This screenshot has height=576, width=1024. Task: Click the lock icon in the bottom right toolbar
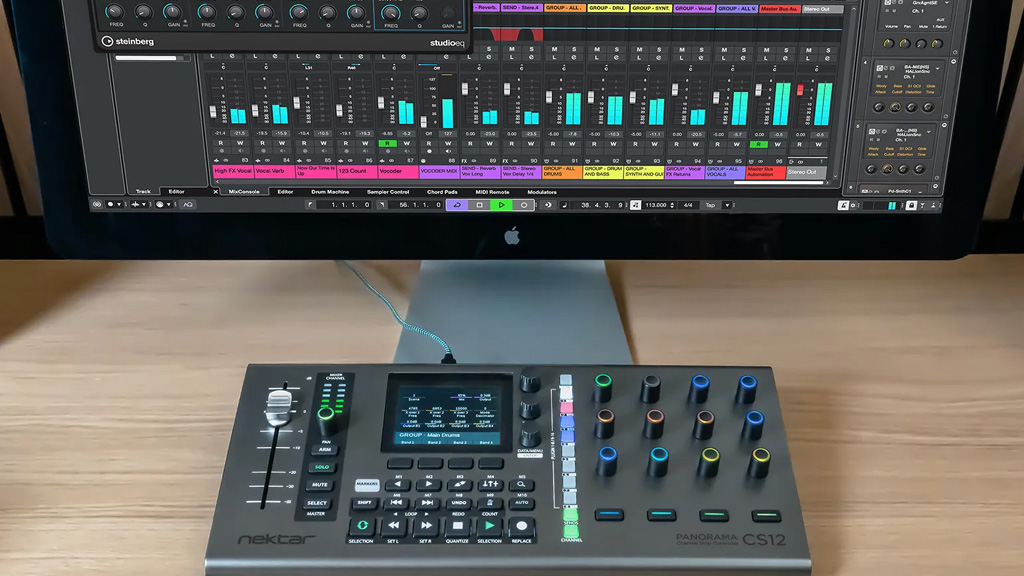(x=910, y=206)
